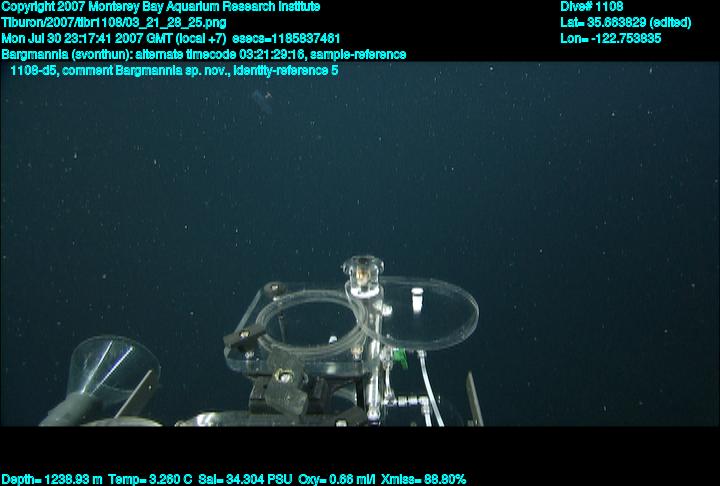Click the Mon Jul 30 23:17:41 timestamp

(114, 39)
